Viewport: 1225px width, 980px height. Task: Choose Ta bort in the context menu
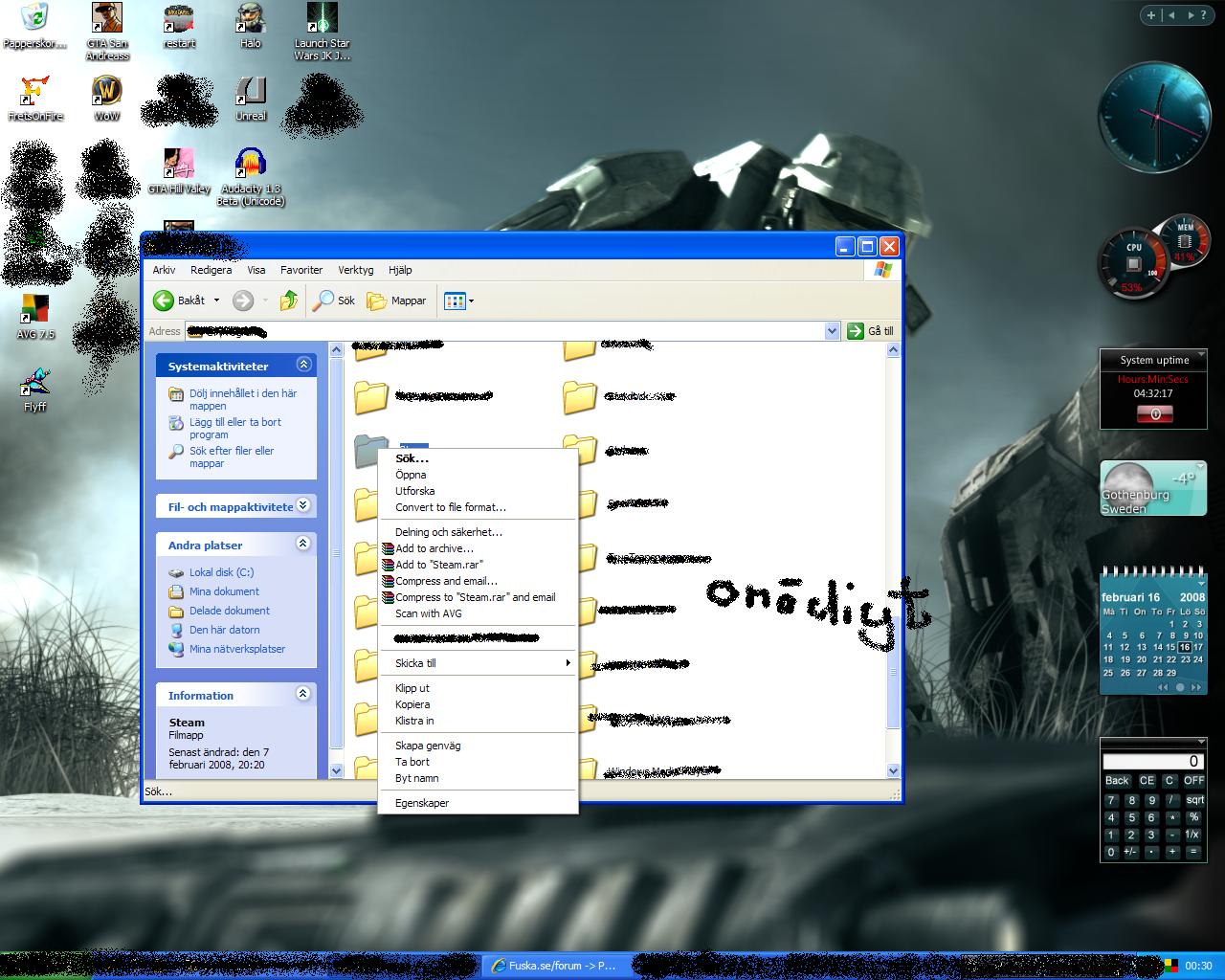tap(479, 762)
